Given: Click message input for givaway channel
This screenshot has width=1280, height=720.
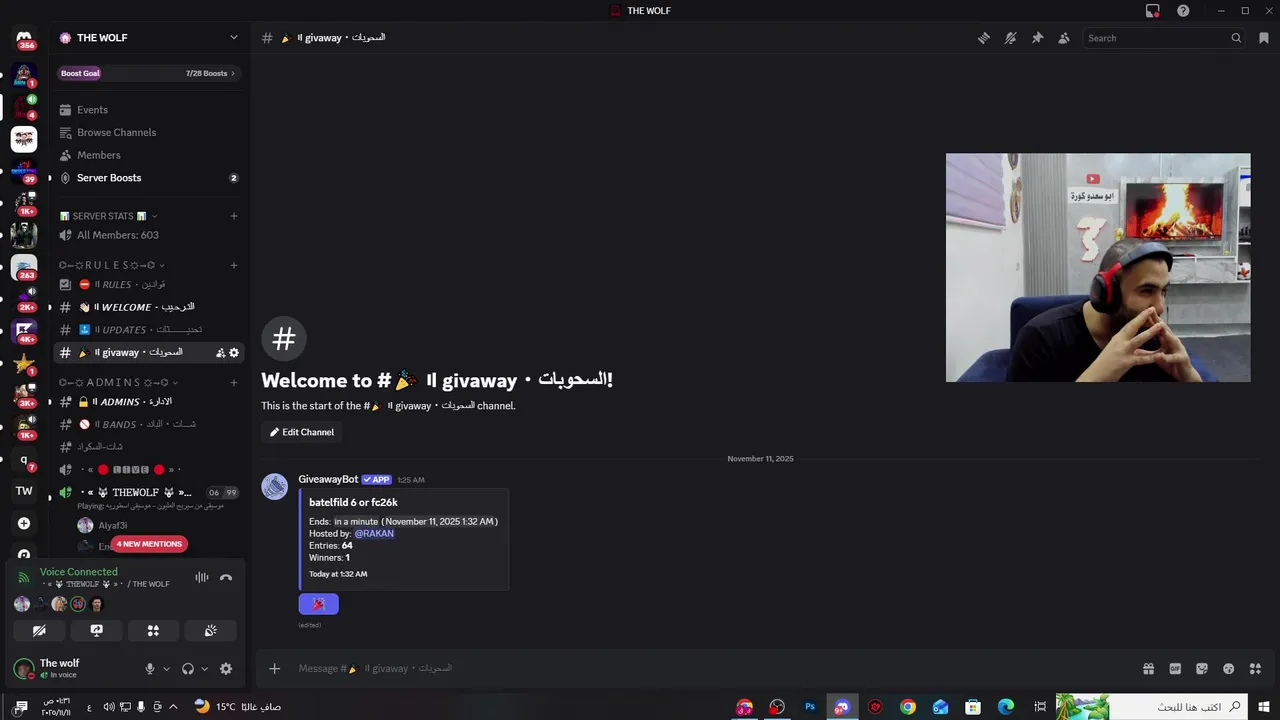Looking at the screenshot, I should [713, 668].
